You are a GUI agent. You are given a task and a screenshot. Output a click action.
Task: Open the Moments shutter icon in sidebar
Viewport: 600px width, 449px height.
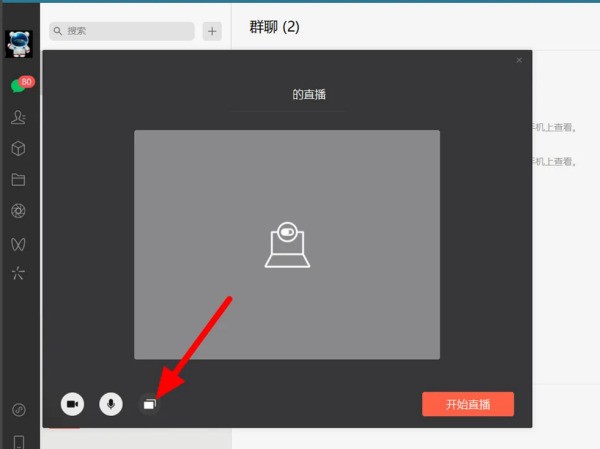point(18,211)
